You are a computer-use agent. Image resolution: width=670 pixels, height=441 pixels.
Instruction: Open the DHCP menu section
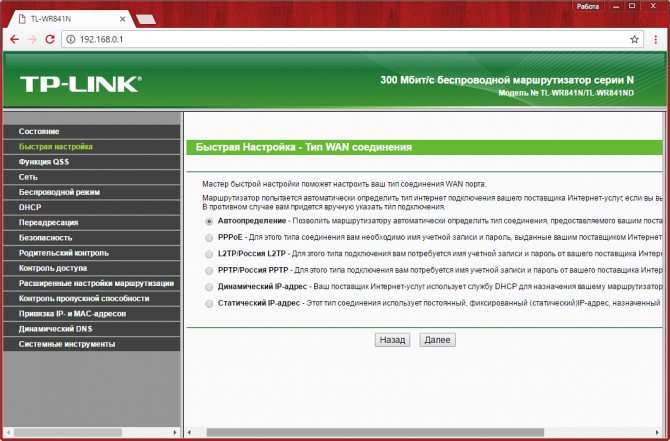[x=91, y=207]
